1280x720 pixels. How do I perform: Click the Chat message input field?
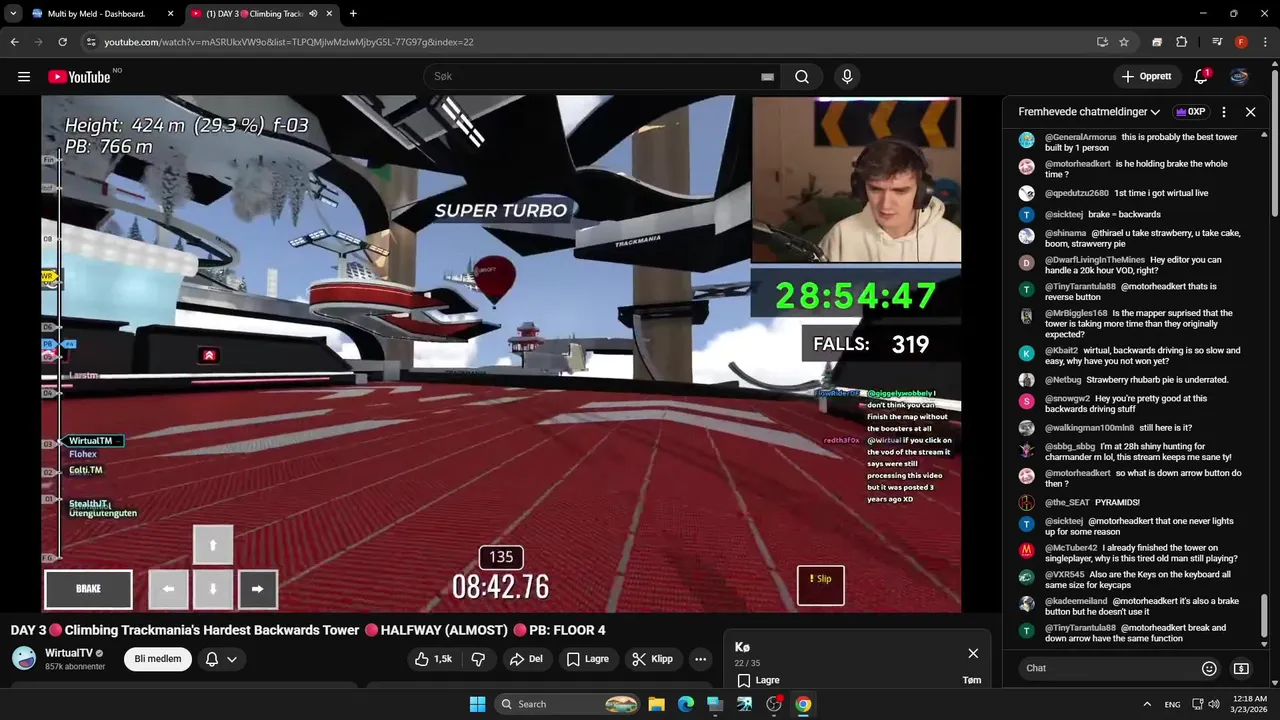1107,668
